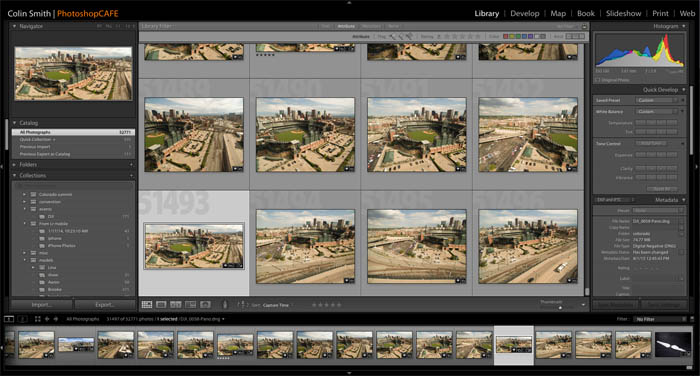Viewport: 700px width, 376px height.
Task: Hide the top module picker panel
Action: point(350,2)
